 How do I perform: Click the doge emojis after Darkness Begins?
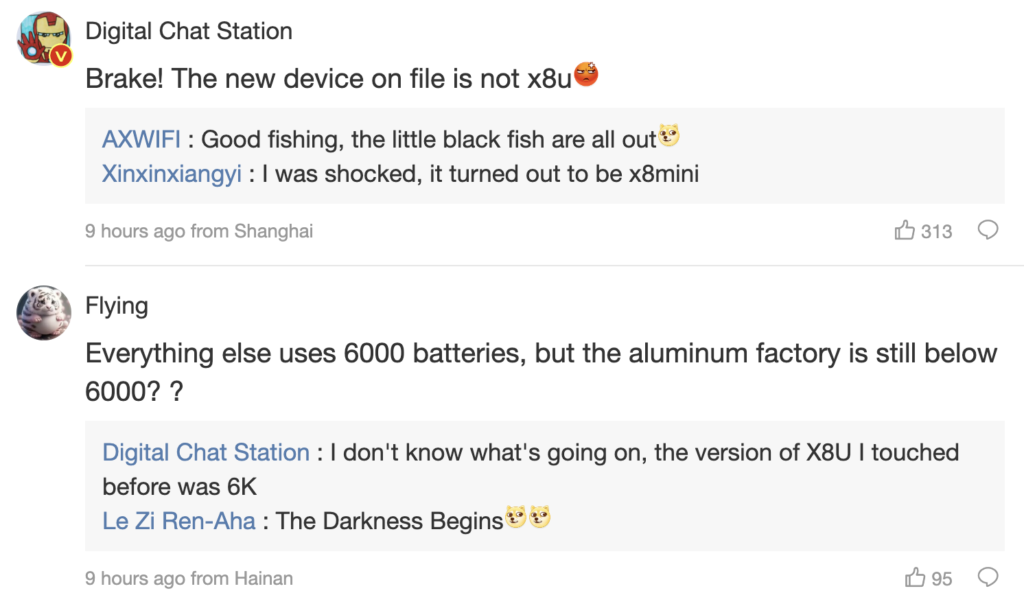coord(529,519)
